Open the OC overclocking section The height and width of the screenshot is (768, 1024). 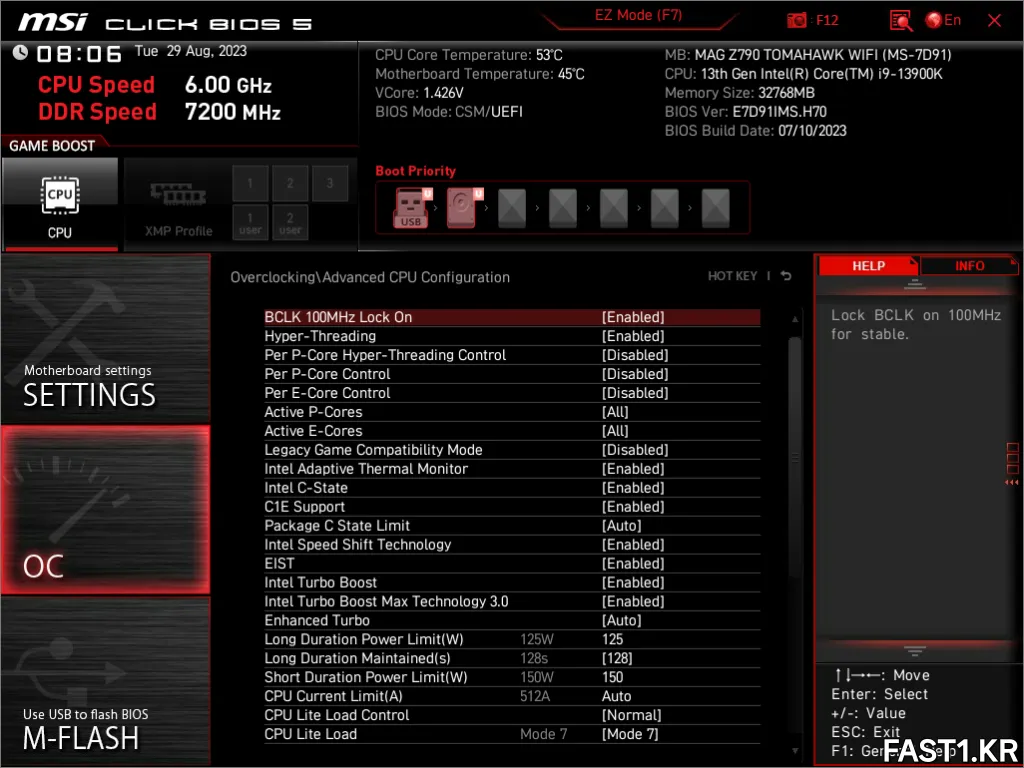(x=105, y=510)
